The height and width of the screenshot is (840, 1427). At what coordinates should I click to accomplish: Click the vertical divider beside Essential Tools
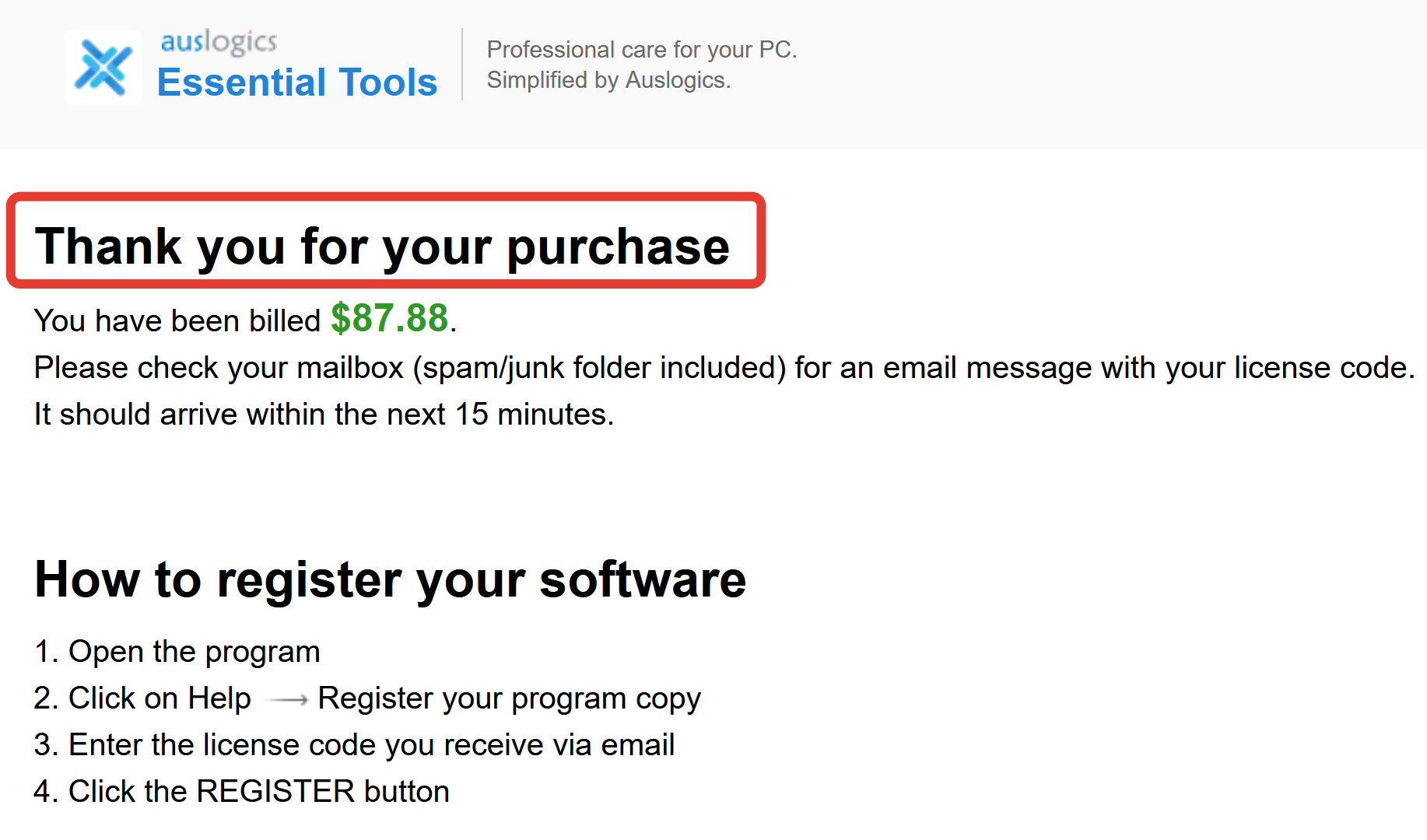tap(462, 65)
